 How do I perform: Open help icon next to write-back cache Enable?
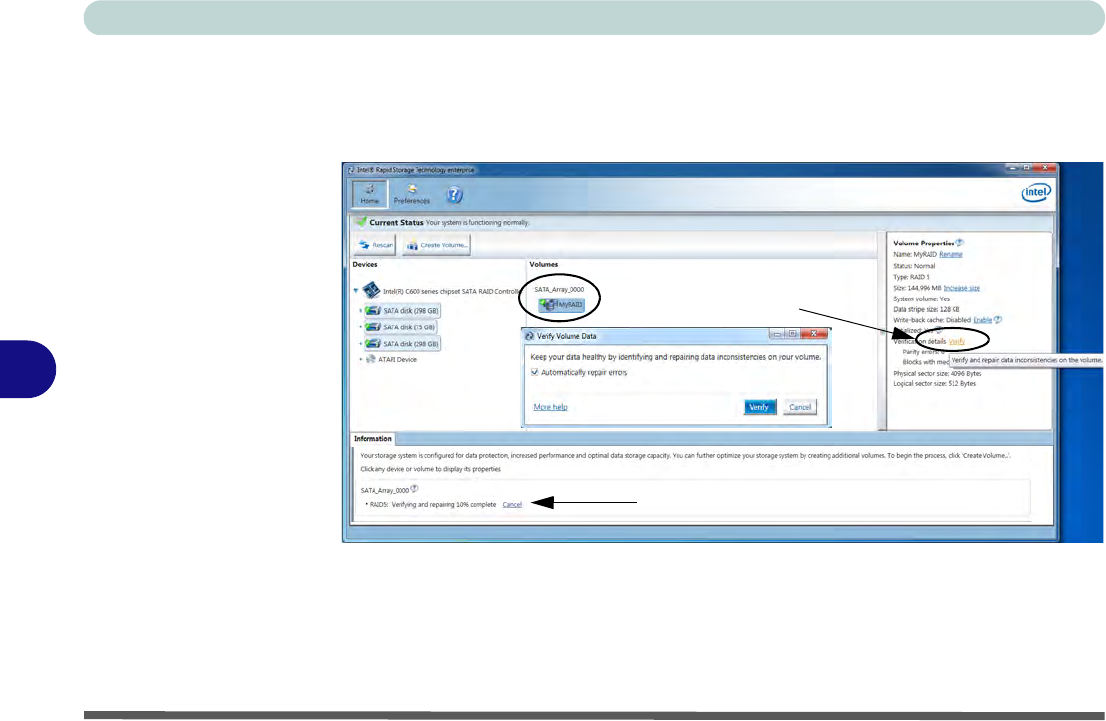pyautogui.click(x=997, y=320)
